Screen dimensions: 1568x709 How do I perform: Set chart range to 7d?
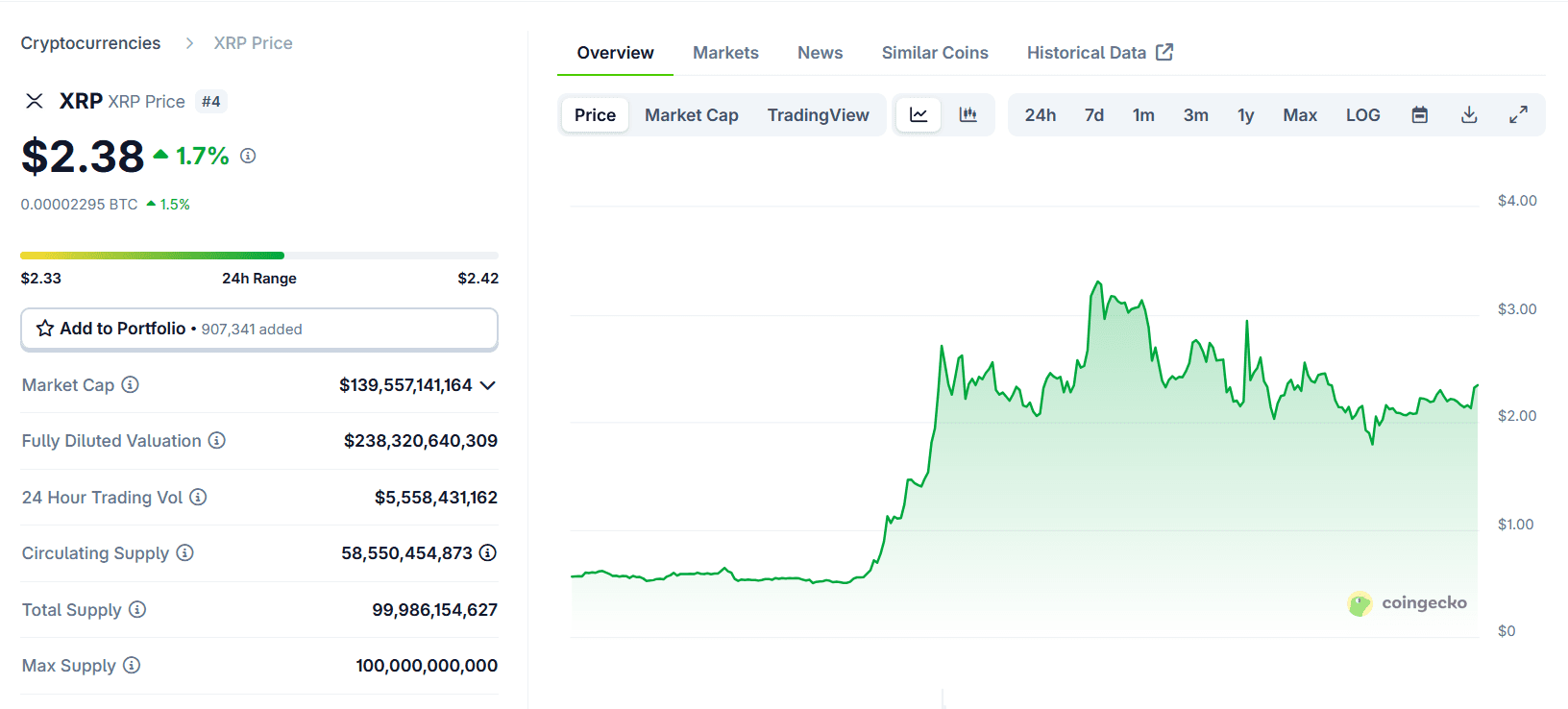coord(1094,115)
